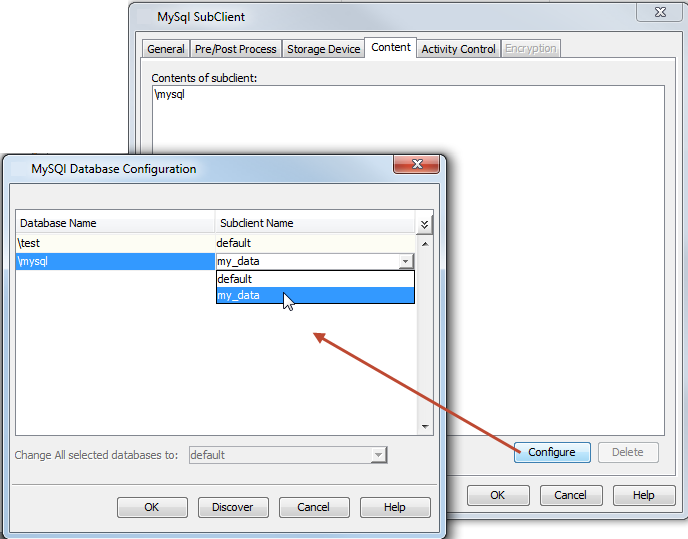This screenshot has height=539, width=688.
Task: Open the General tab
Action: [x=166, y=49]
